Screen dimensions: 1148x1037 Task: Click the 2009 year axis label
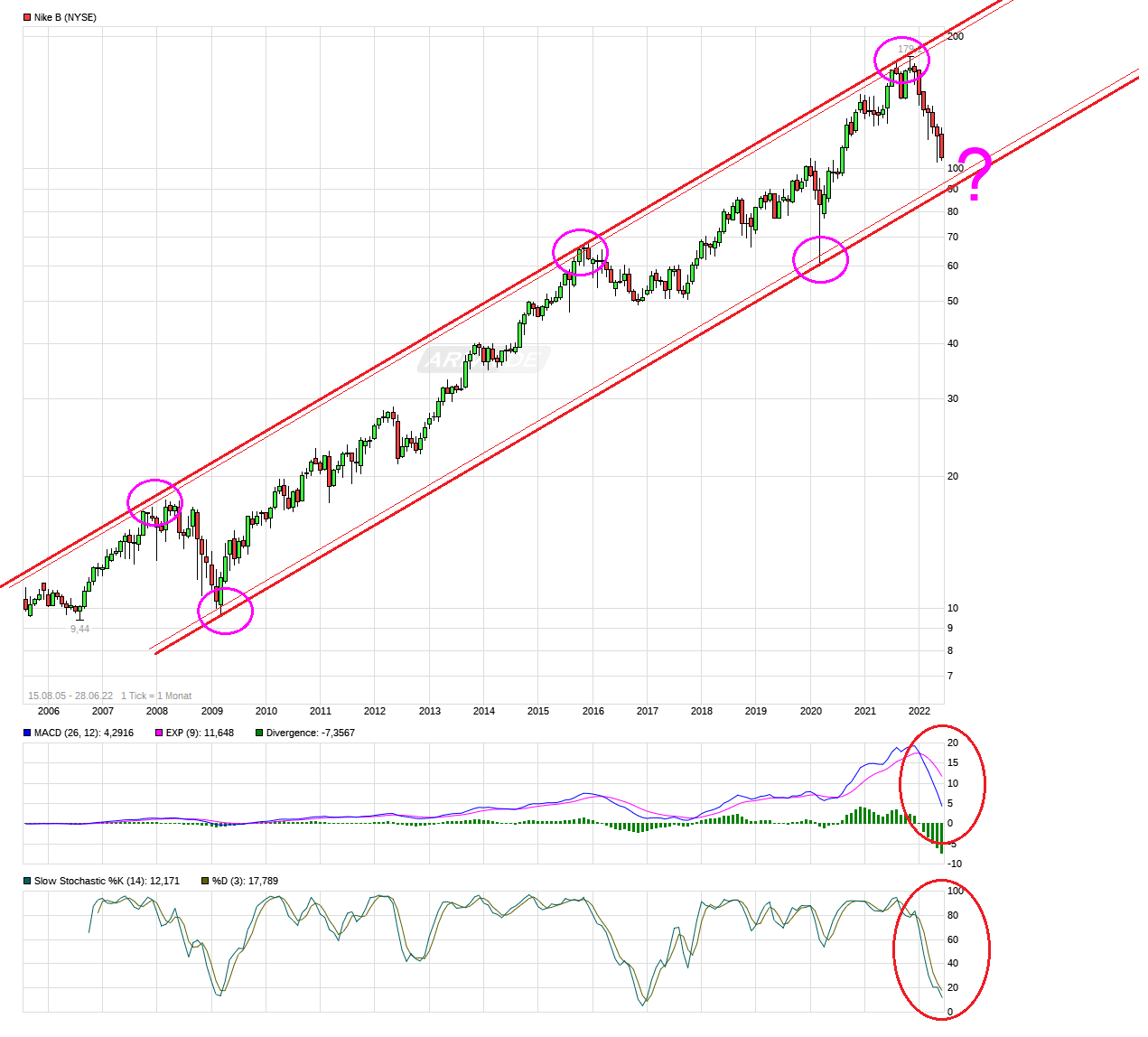[211, 711]
